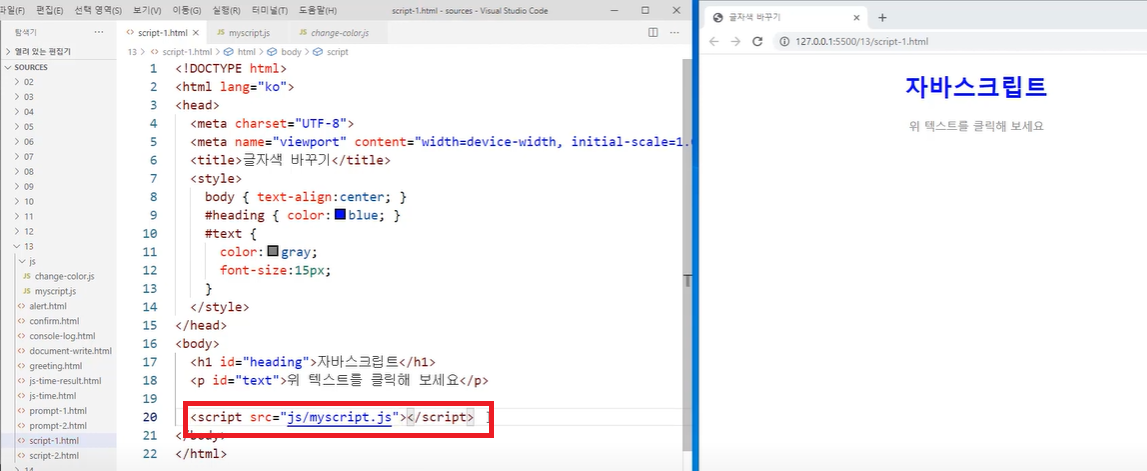Open the View (보기) menu
Screen dimensions: 1147x471
point(147,11)
